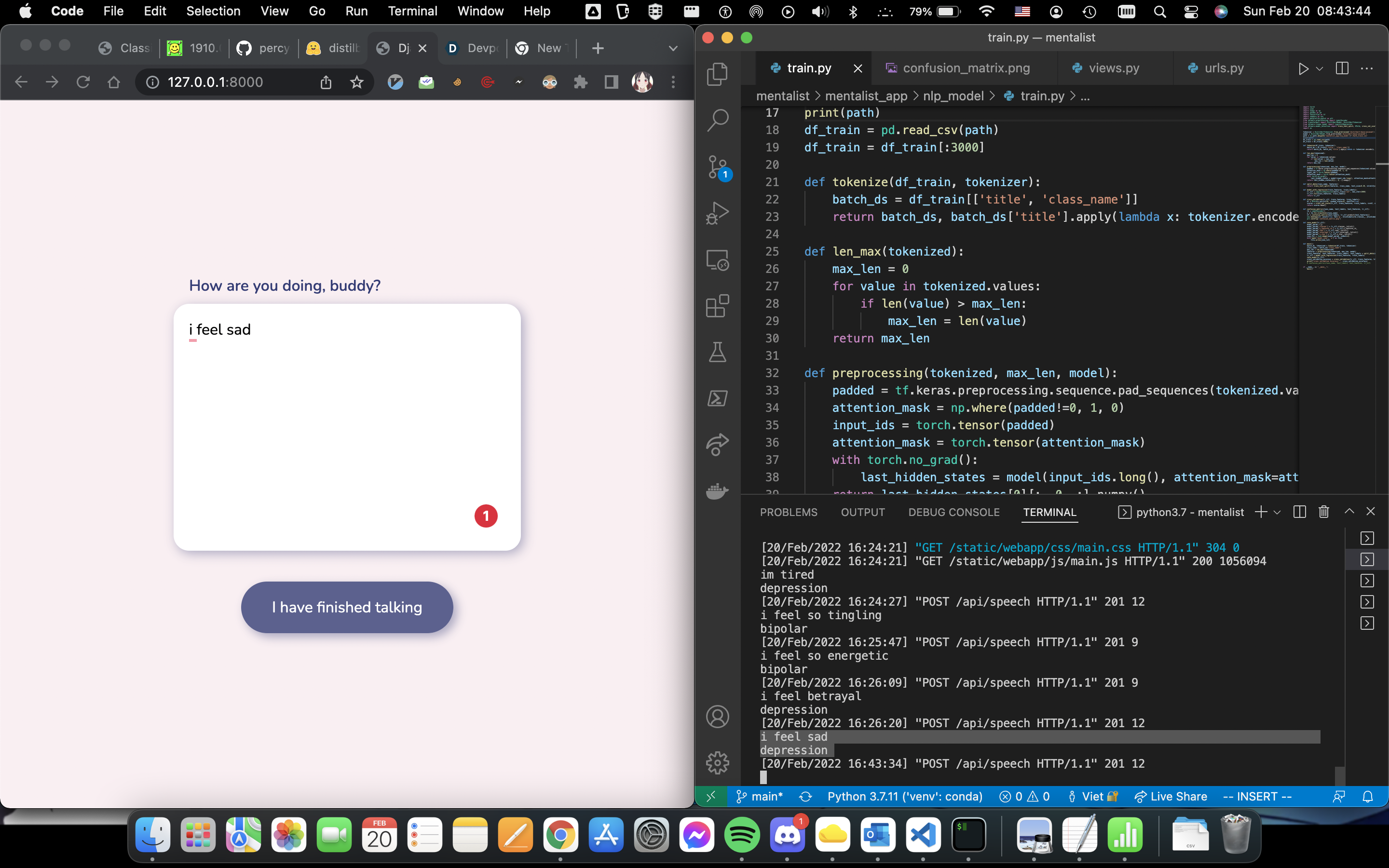Open Source Control with pending change badge

[x=717, y=168]
